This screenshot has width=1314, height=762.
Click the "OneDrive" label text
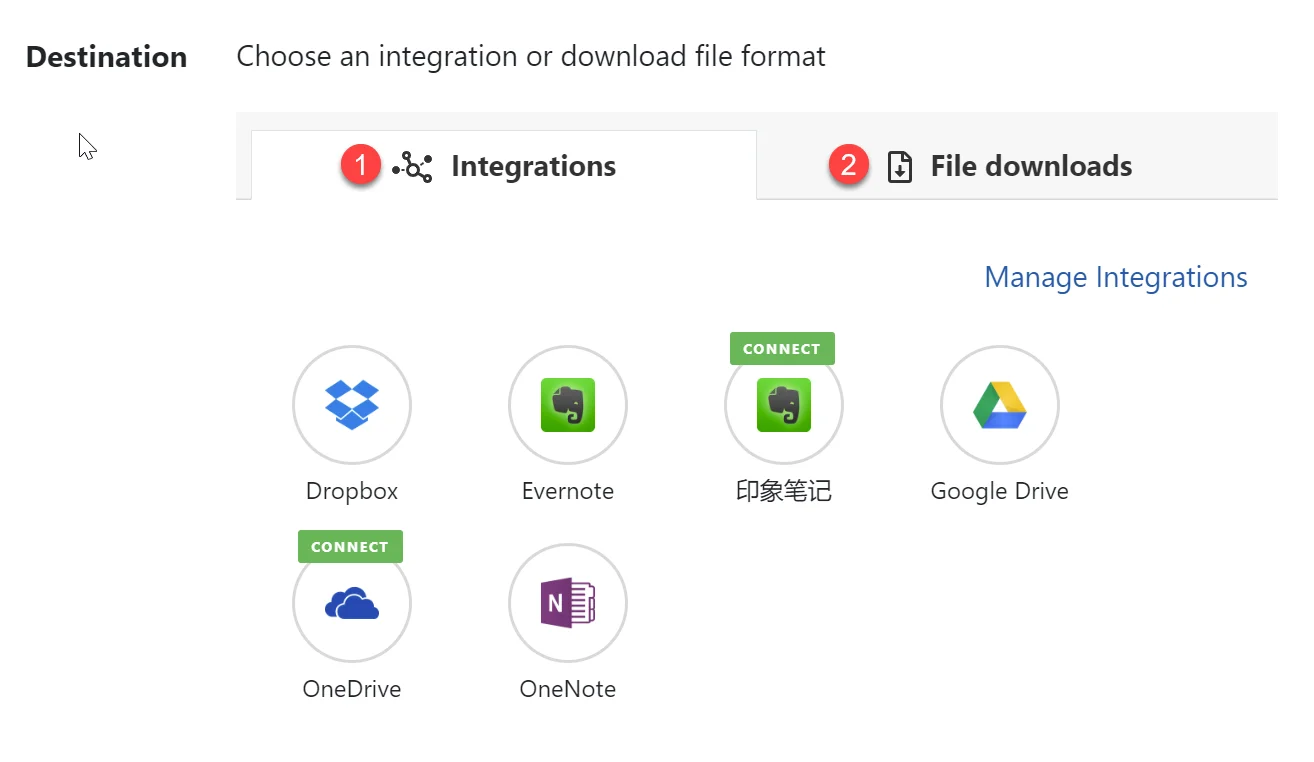[352, 689]
